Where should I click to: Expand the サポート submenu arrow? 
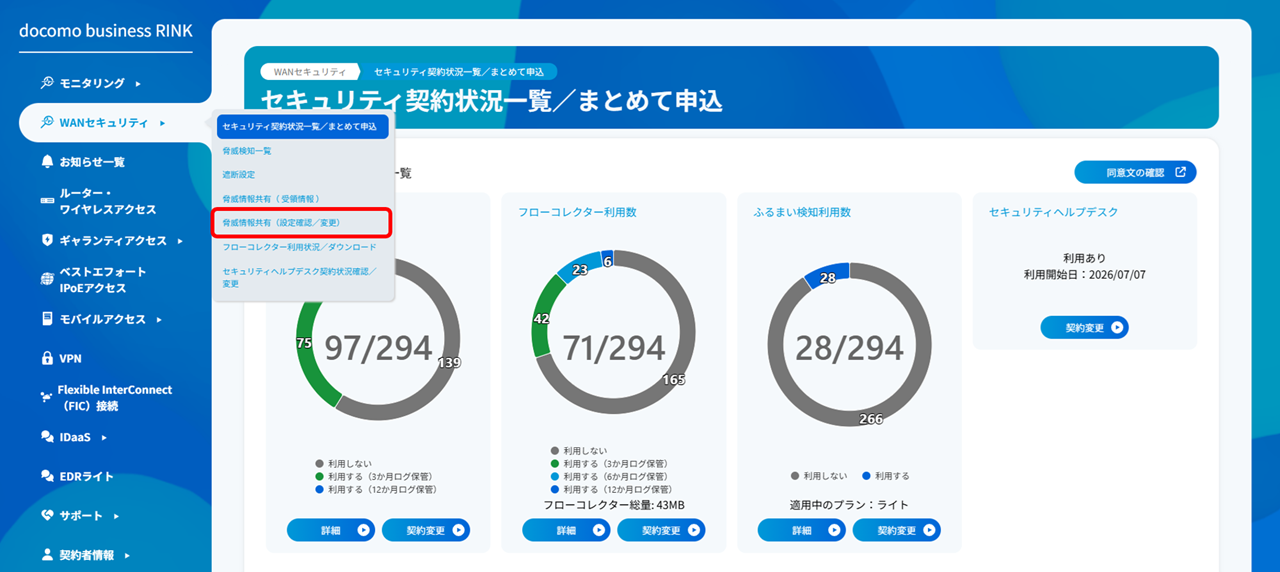(116, 516)
